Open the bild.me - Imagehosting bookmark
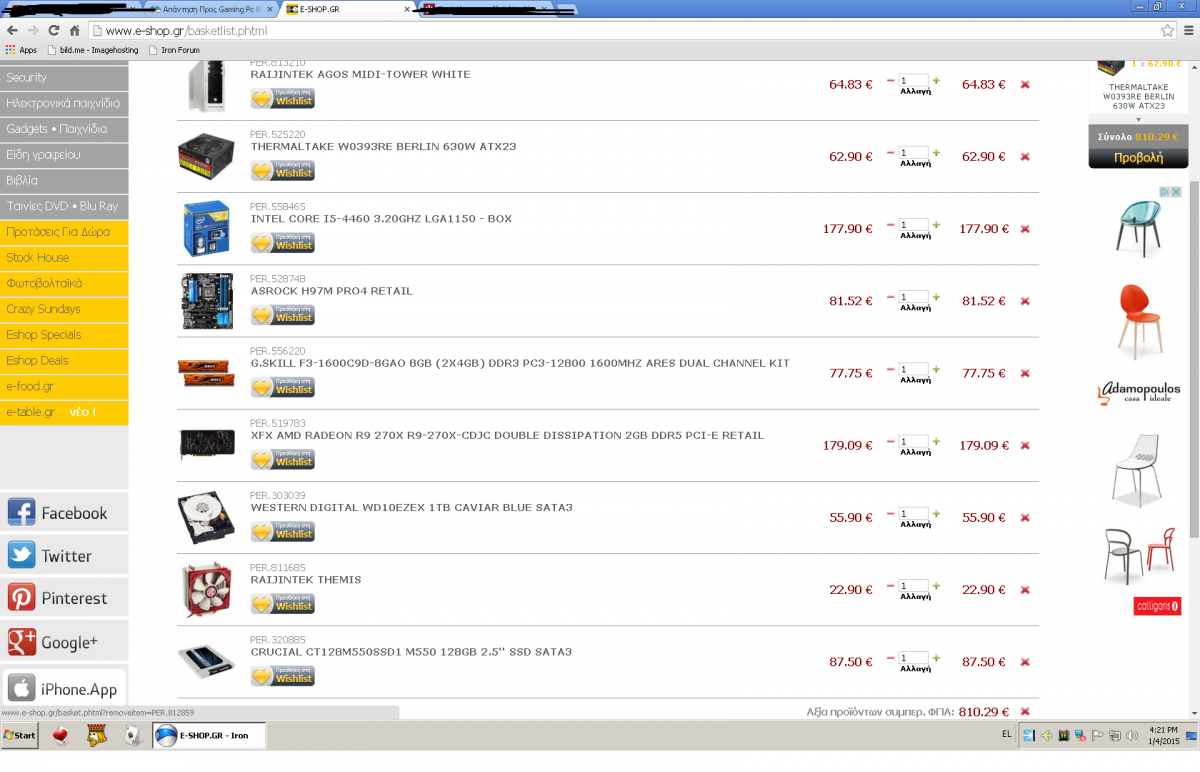 (92, 50)
